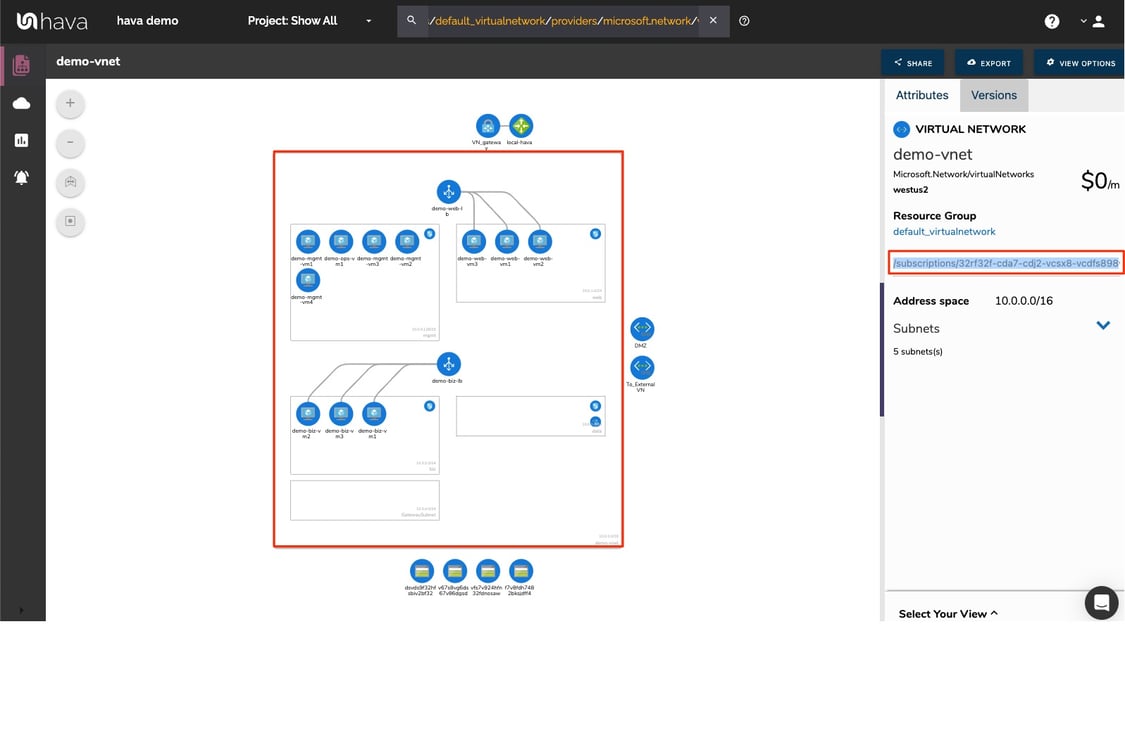
Task: Select the VN_gateway node on the diagram
Action: 487,123
